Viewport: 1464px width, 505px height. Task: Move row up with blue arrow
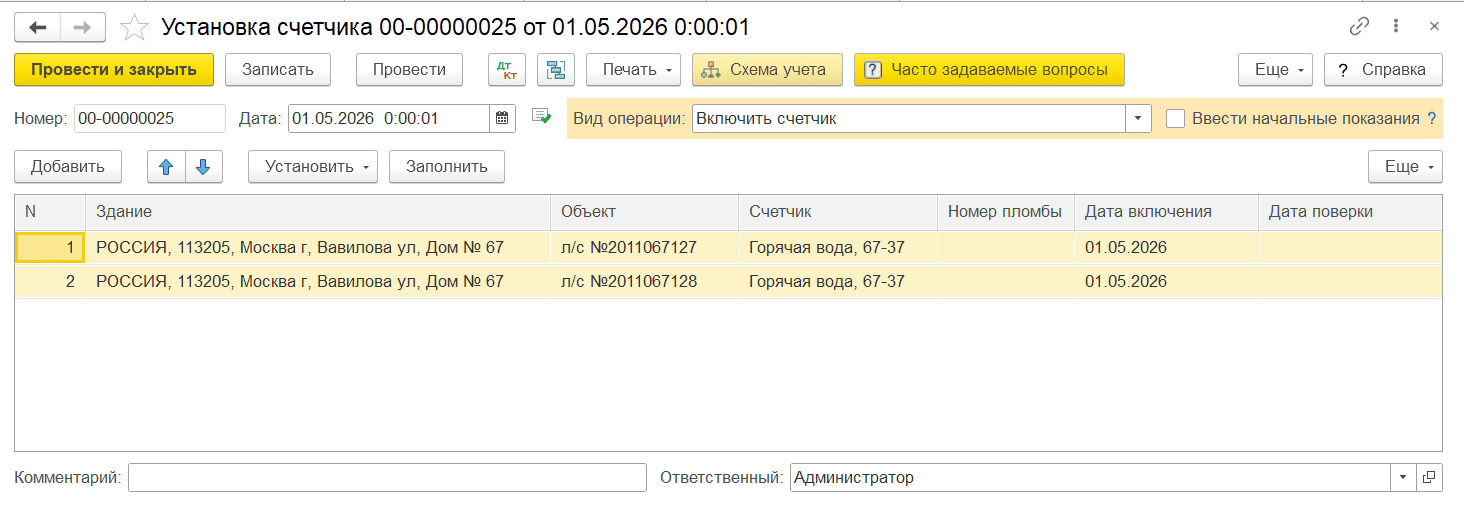[x=166, y=167]
